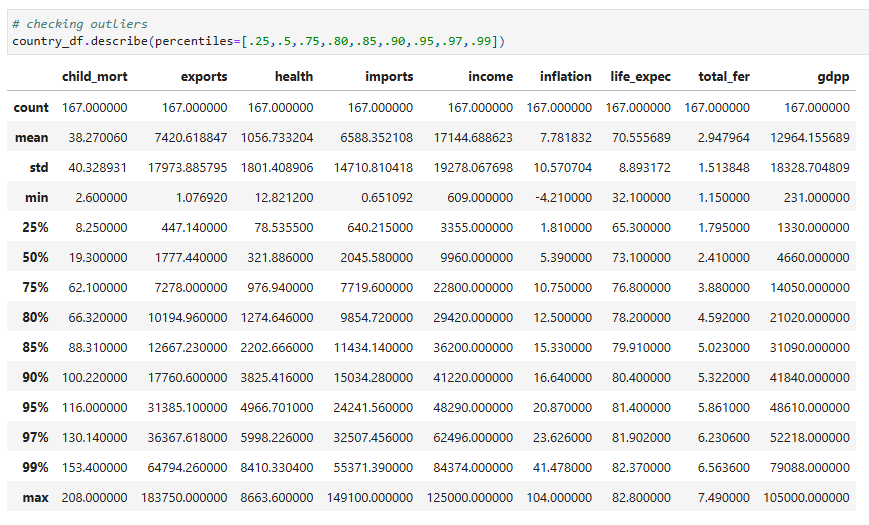This screenshot has height=525, width=869.
Task: Click std child_mort value 40.328931
Action: click(x=98, y=167)
